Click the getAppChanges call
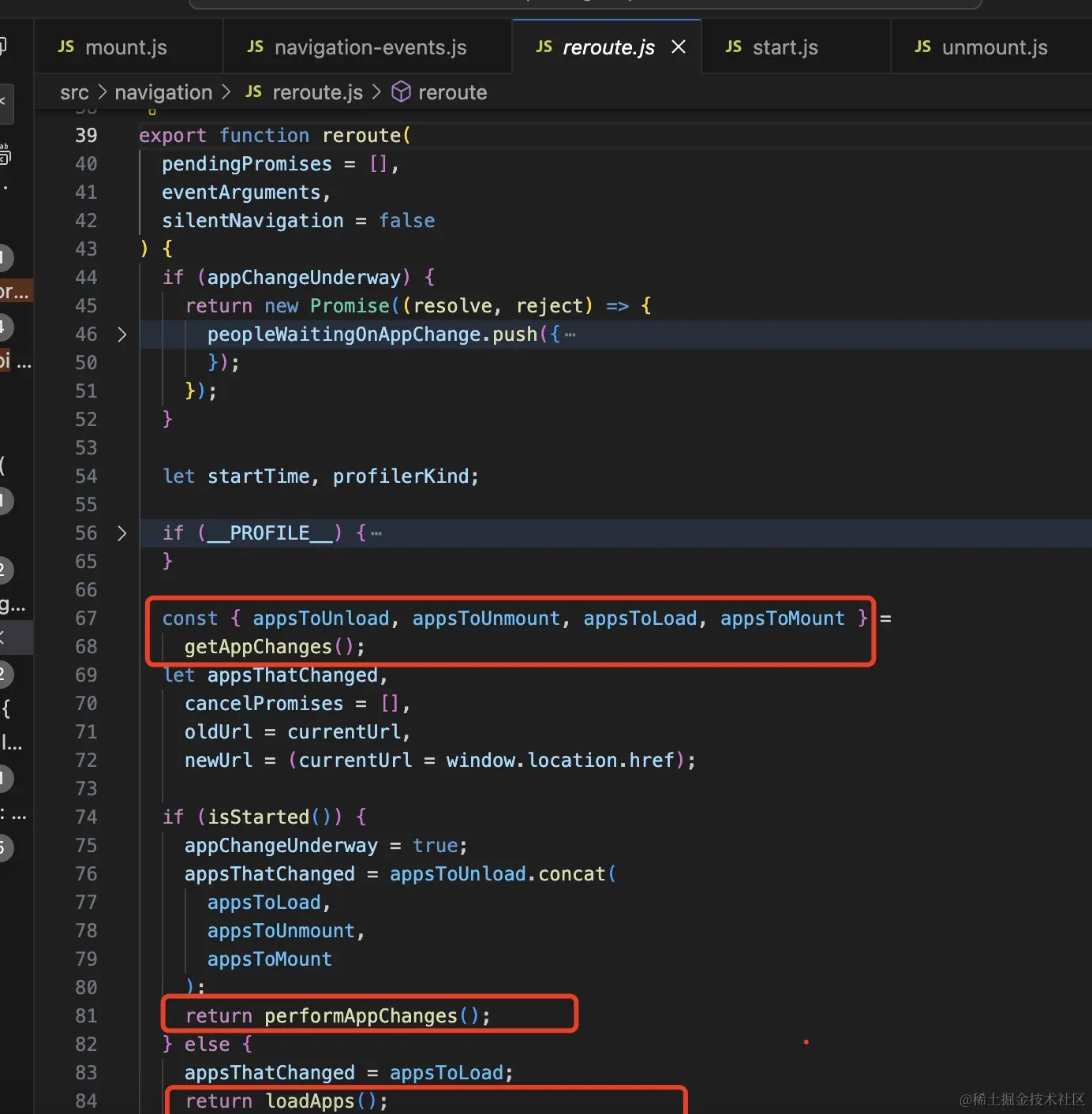 [x=258, y=647]
